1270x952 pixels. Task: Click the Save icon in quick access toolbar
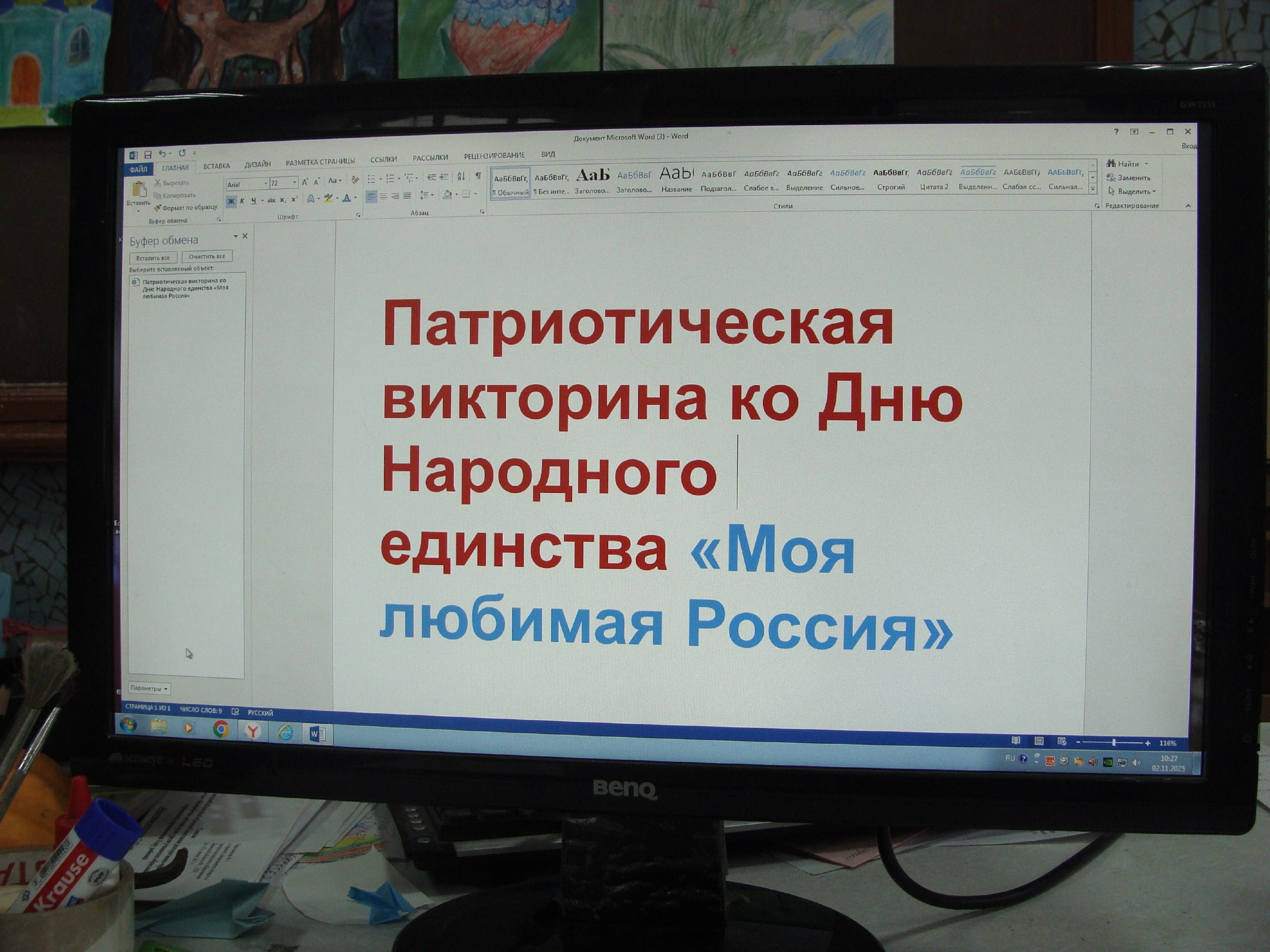click(147, 155)
